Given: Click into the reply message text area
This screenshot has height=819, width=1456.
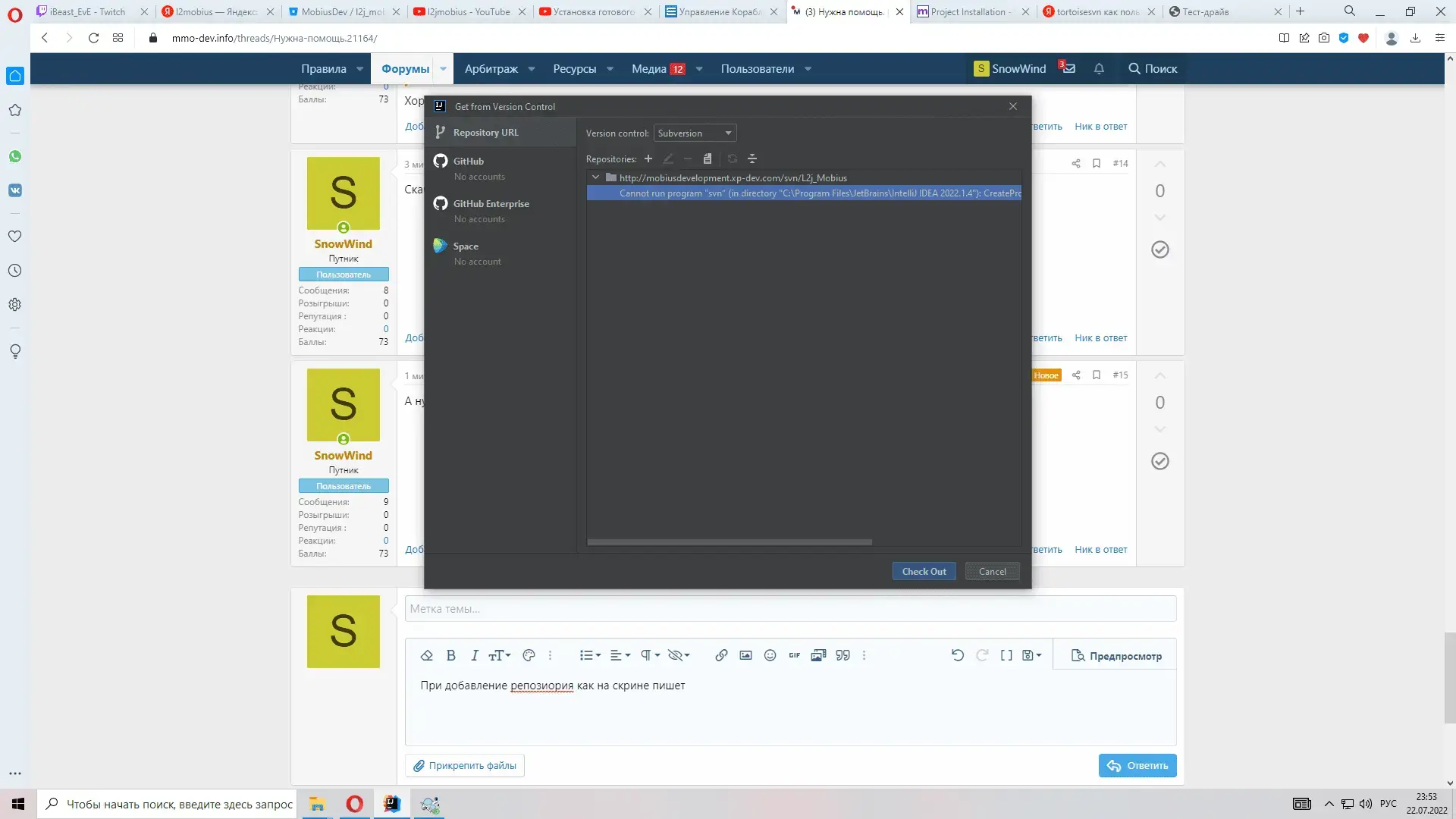Looking at the screenshot, I should 790,709.
